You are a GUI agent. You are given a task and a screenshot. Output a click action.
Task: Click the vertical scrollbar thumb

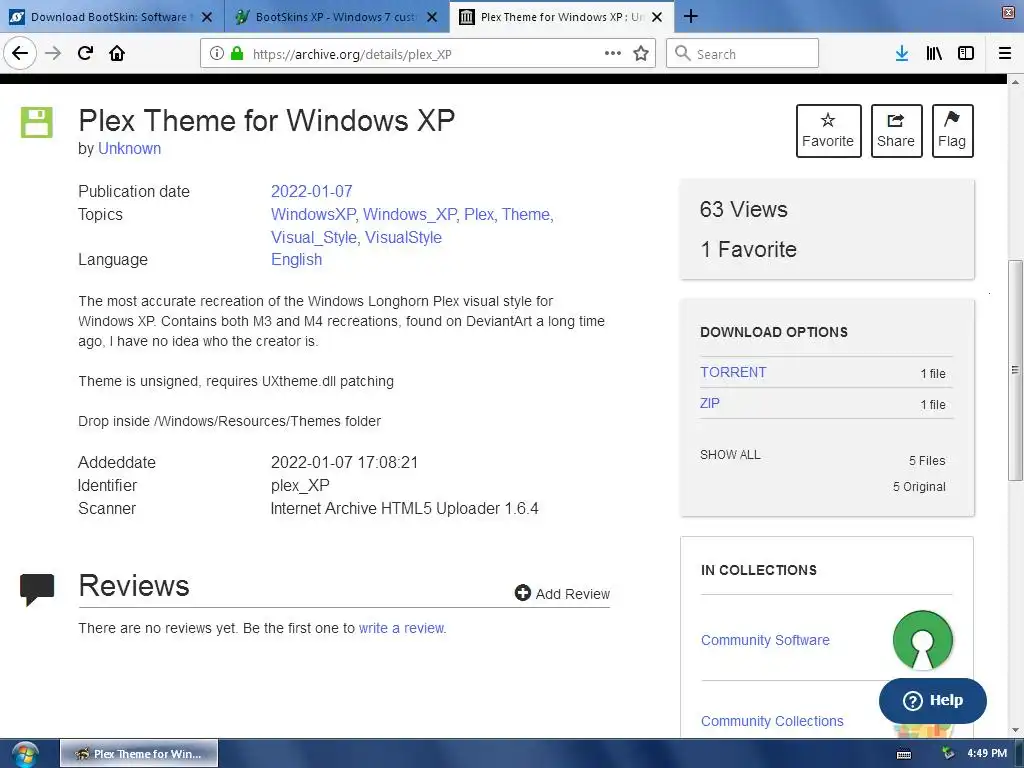click(x=1015, y=370)
